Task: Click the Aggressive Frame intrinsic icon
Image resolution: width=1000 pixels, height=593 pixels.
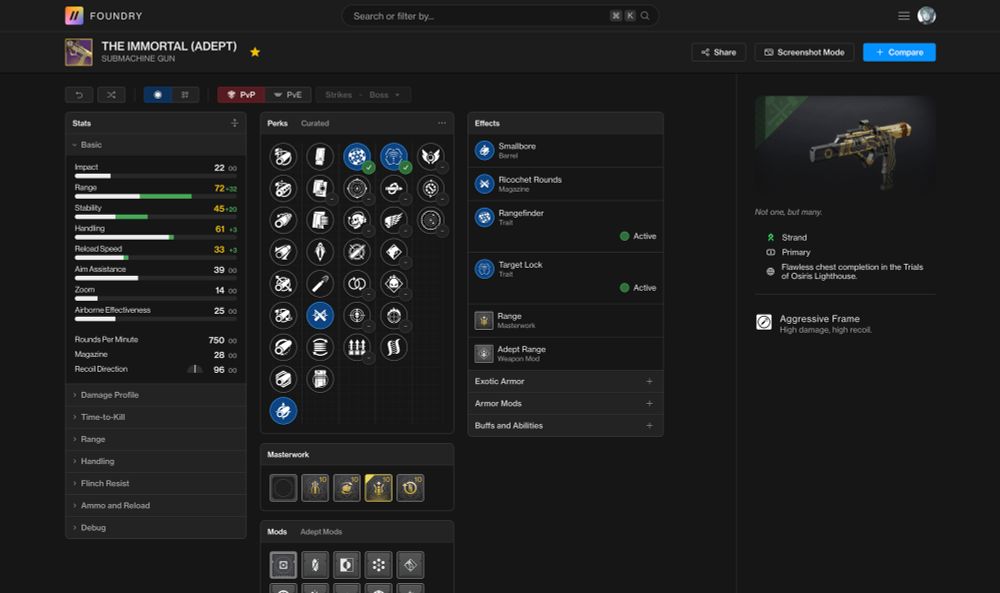Action: pyautogui.click(x=764, y=323)
